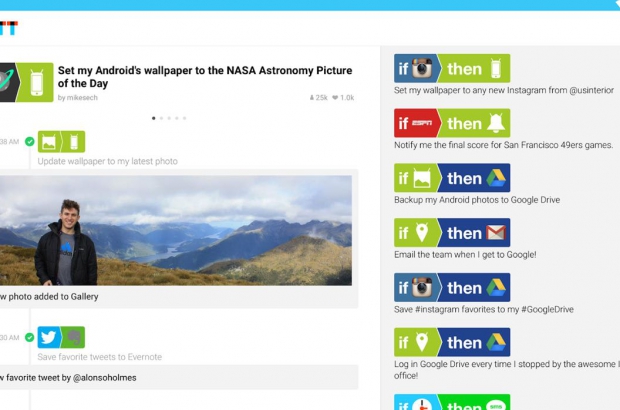Viewport: 620px width, 410px height.
Task: Click the Twitter to Evernote recipe icon
Action: pyautogui.click(x=61, y=337)
